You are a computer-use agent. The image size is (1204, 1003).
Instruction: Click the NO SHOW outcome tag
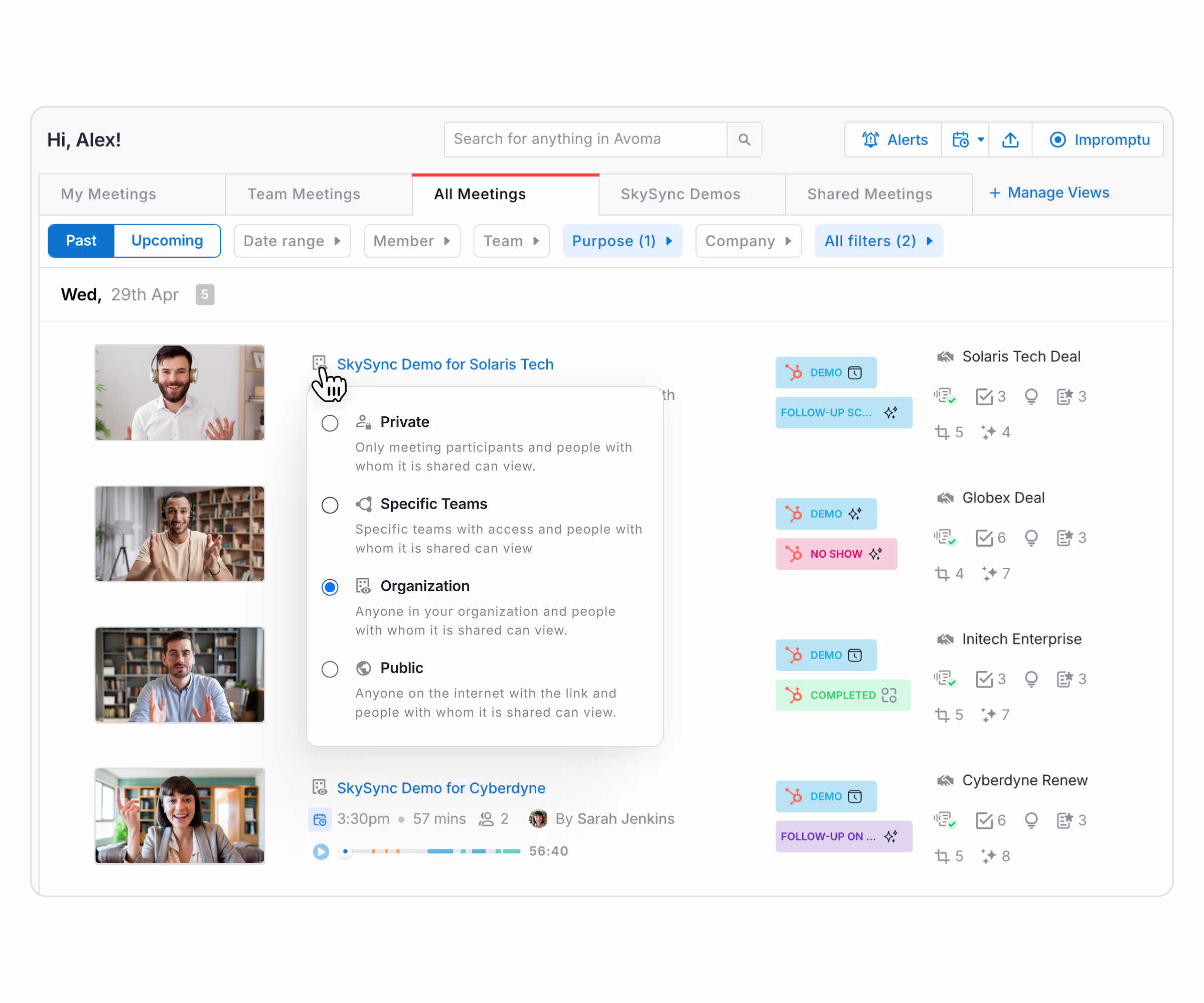836,554
